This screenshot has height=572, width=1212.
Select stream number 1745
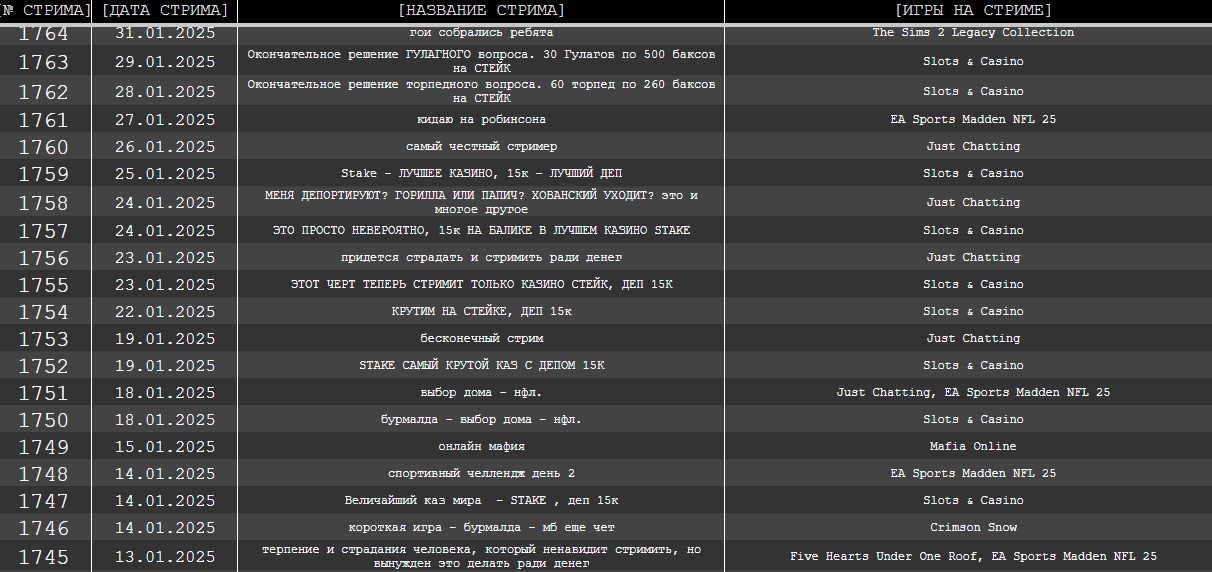point(44,557)
